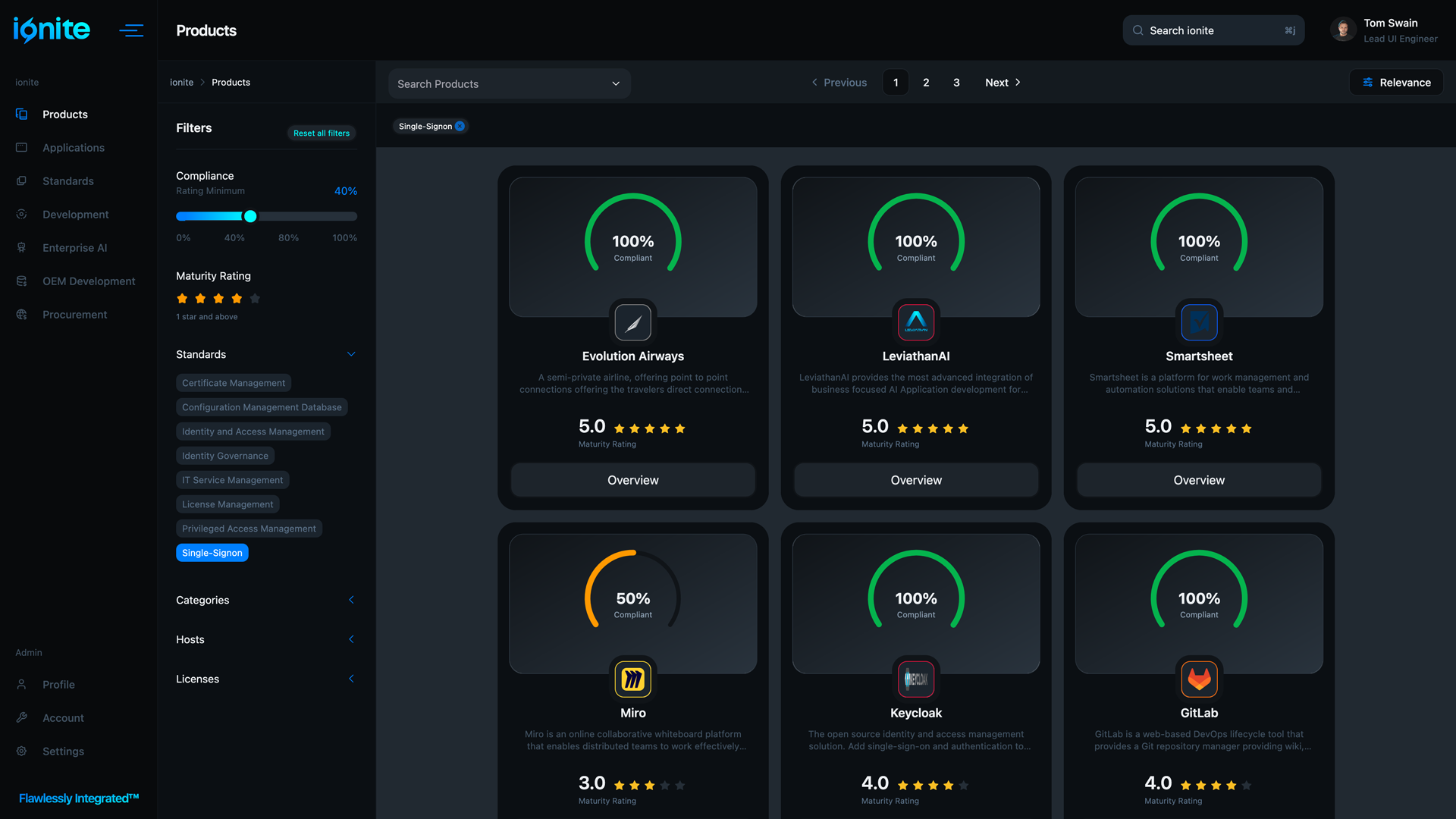Click the Standards sidebar icon
The width and height of the screenshot is (1456, 819).
coord(21,180)
